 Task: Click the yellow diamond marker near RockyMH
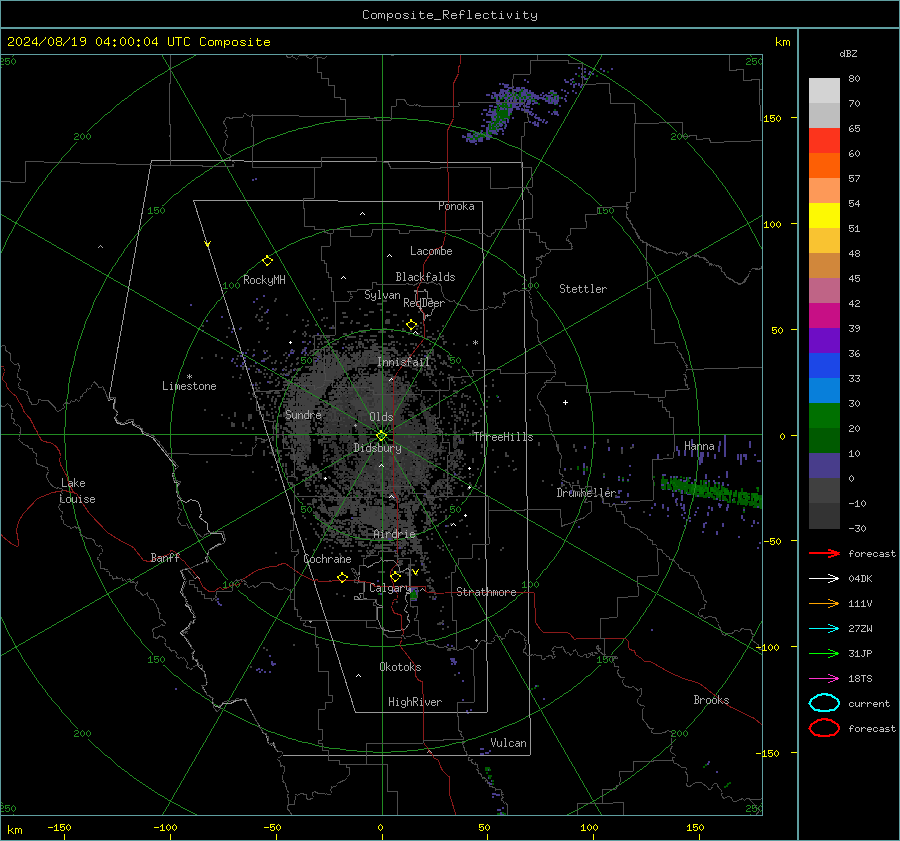[x=267, y=261]
